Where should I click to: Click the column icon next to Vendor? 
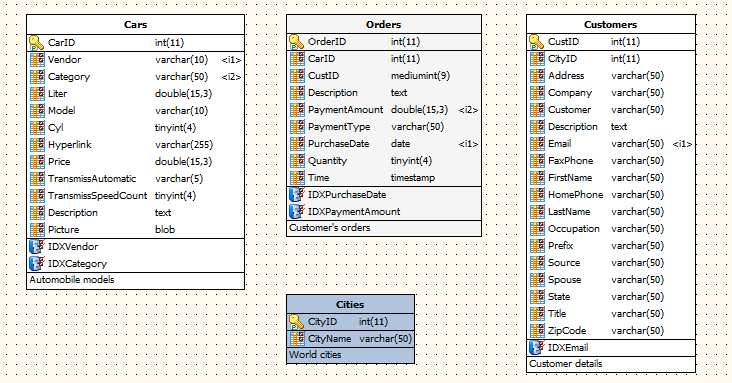click(x=37, y=60)
